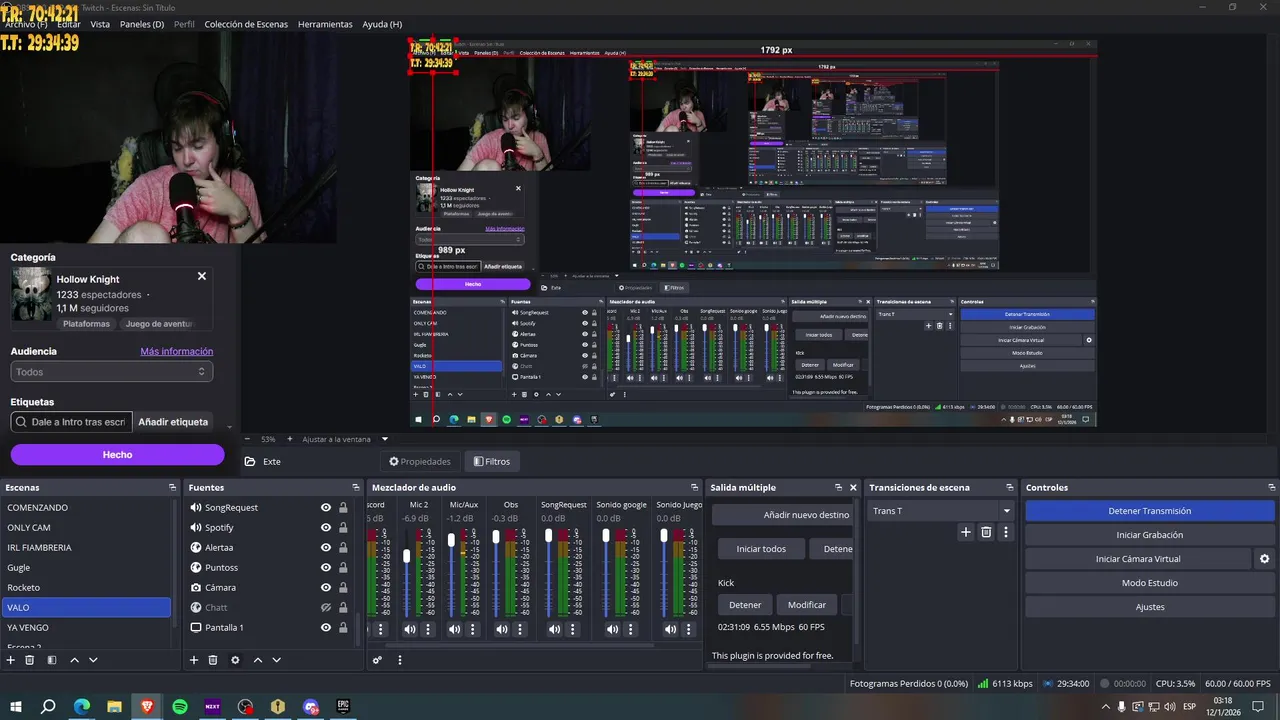The height and width of the screenshot is (720, 1280).
Task: Move scene up with arrow in Escenas
Action: 74,660
